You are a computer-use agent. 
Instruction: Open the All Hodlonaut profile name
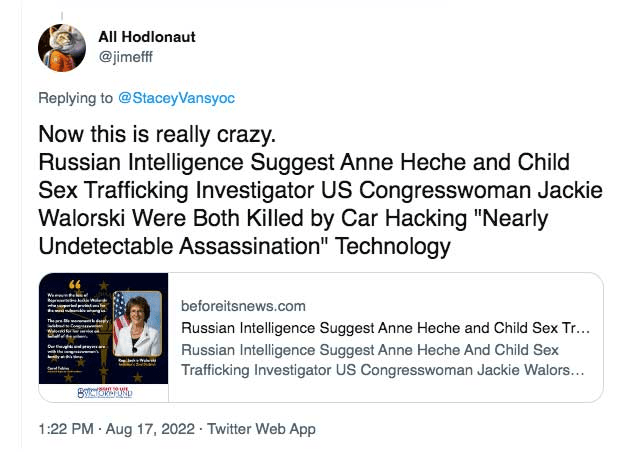pos(147,37)
